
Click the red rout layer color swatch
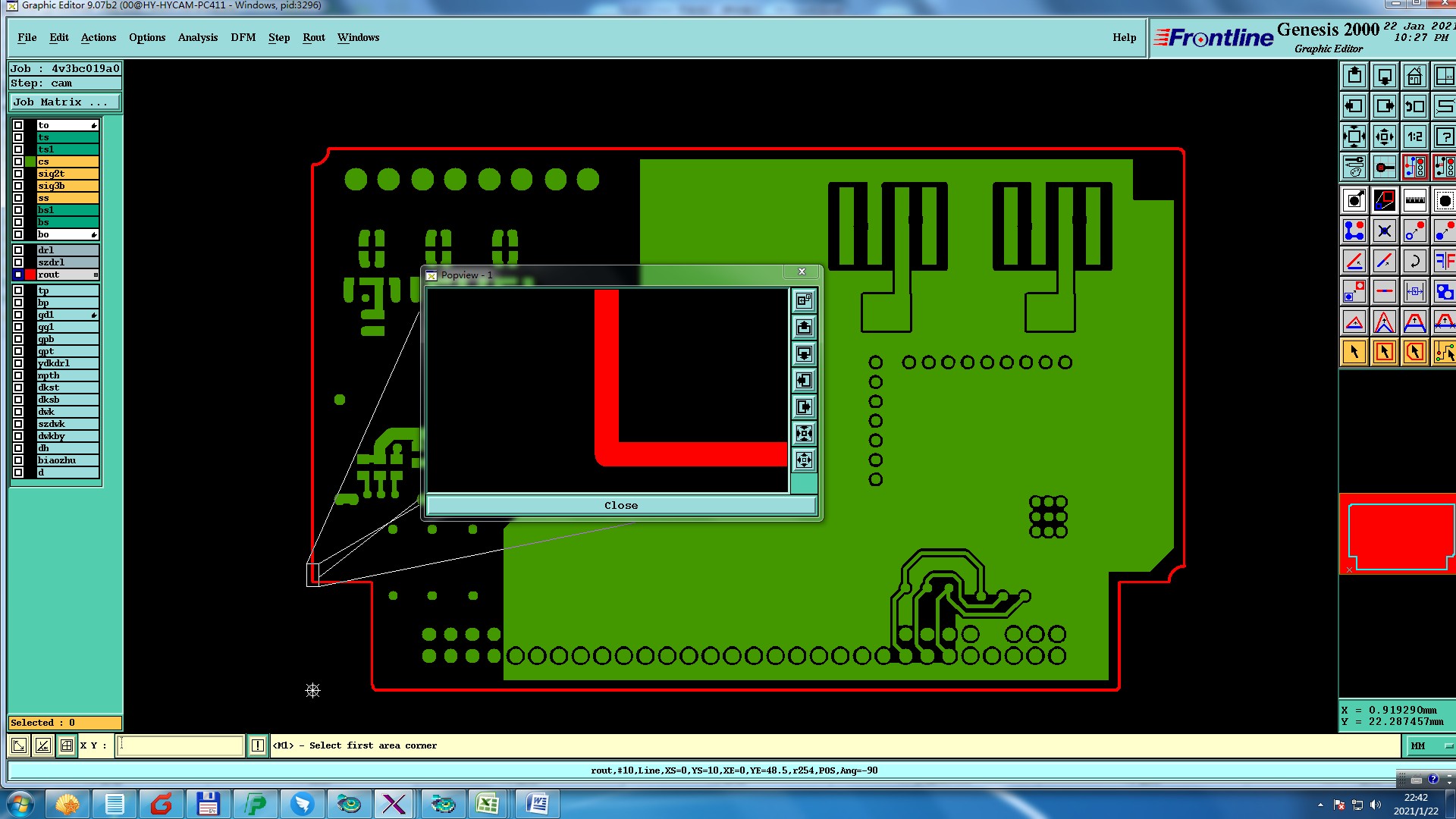pos(30,275)
